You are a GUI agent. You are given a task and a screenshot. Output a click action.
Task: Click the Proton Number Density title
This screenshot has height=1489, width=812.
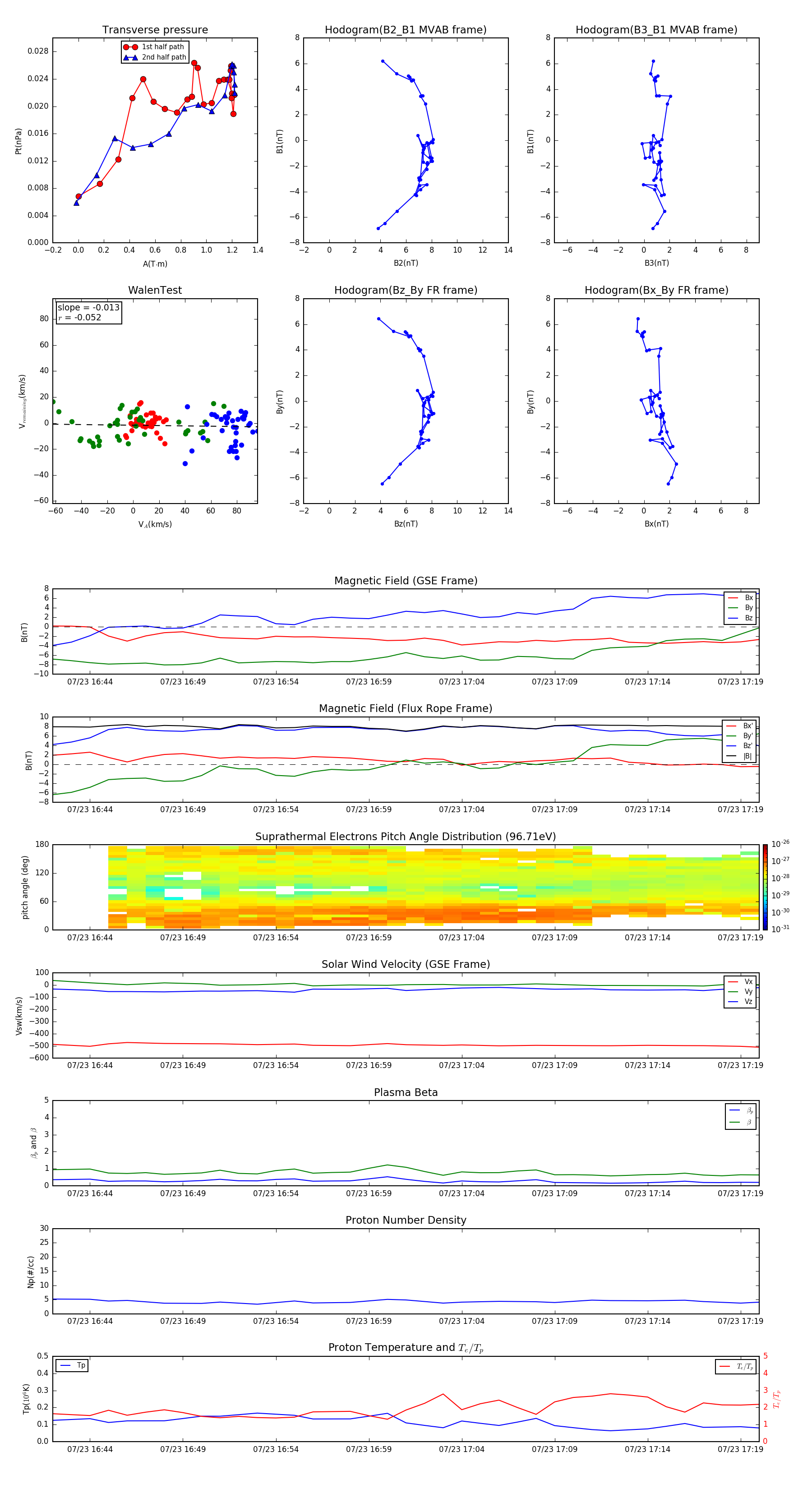point(406,1220)
